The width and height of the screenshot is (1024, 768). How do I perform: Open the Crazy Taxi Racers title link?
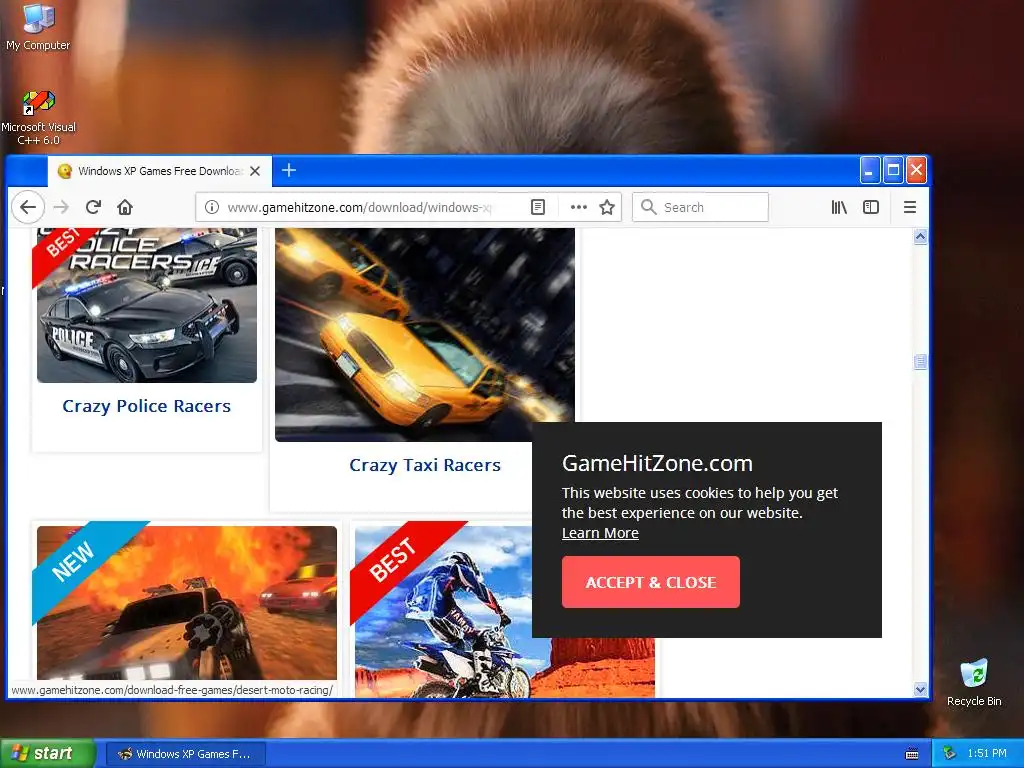pyautogui.click(x=424, y=465)
